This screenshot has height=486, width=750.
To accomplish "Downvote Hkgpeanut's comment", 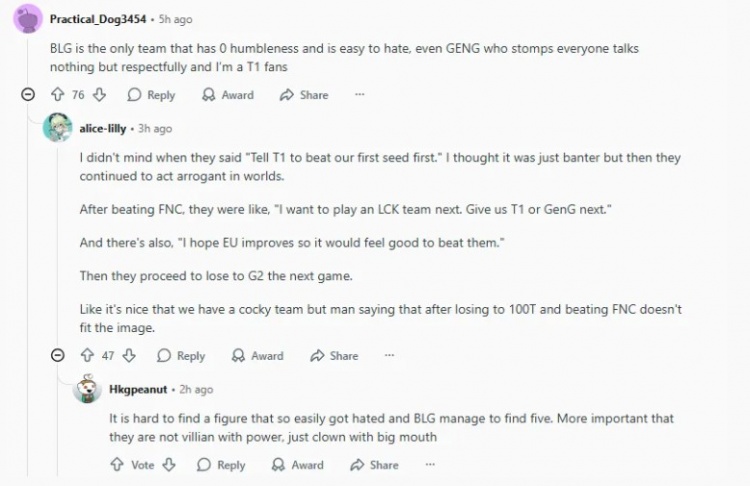I will click(x=169, y=465).
